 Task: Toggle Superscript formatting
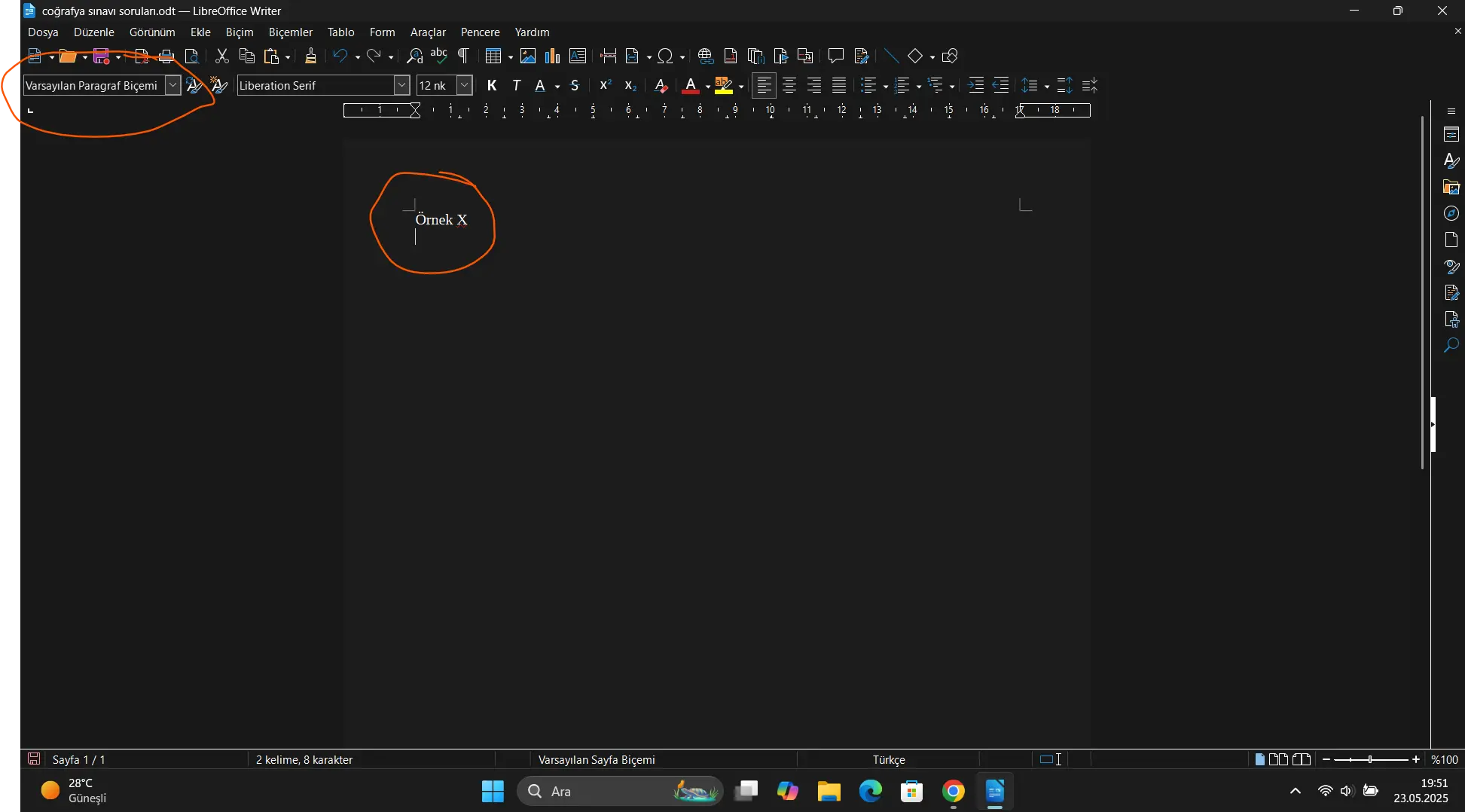[606, 85]
